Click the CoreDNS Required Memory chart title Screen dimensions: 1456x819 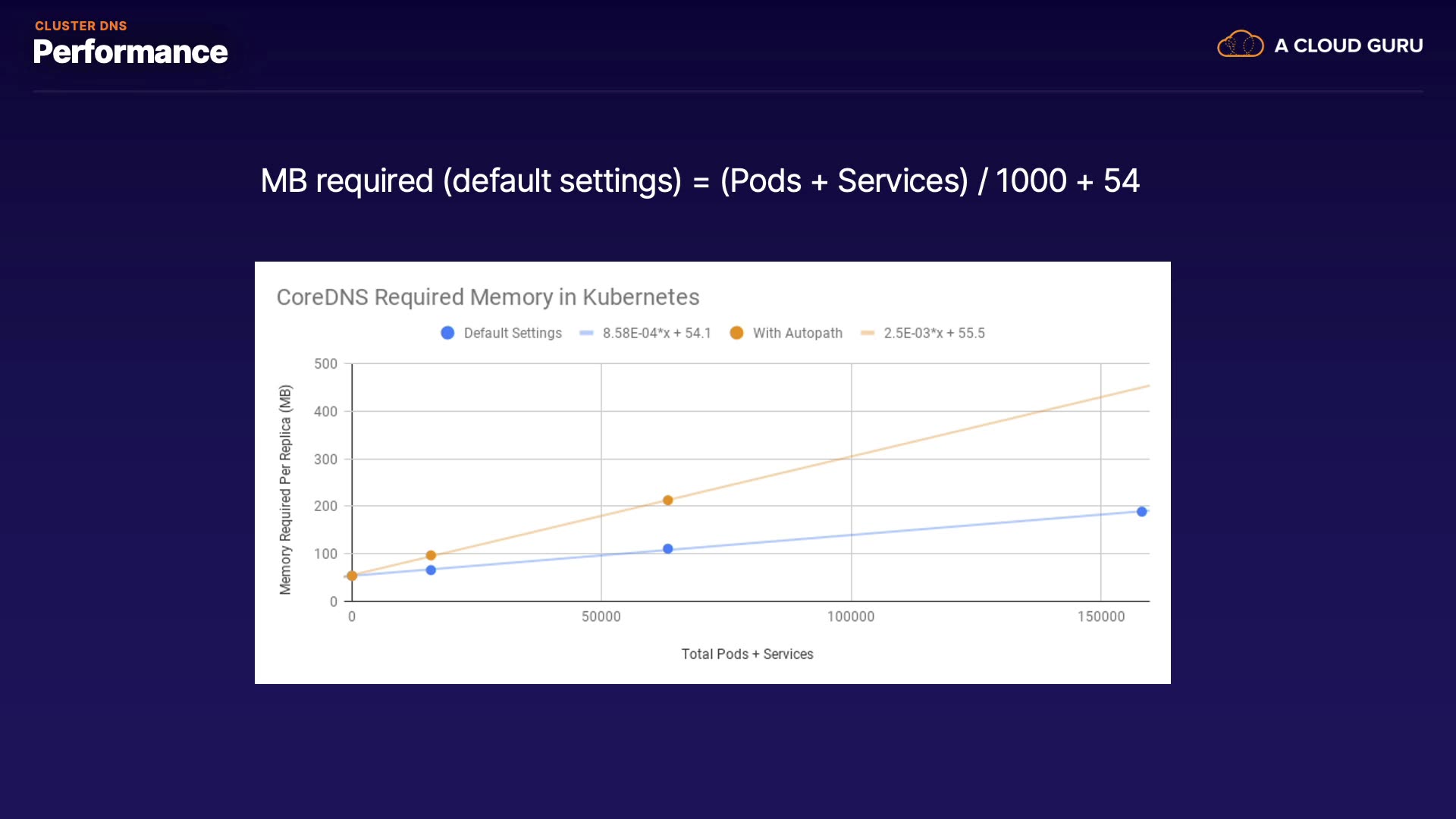point(488,297)
